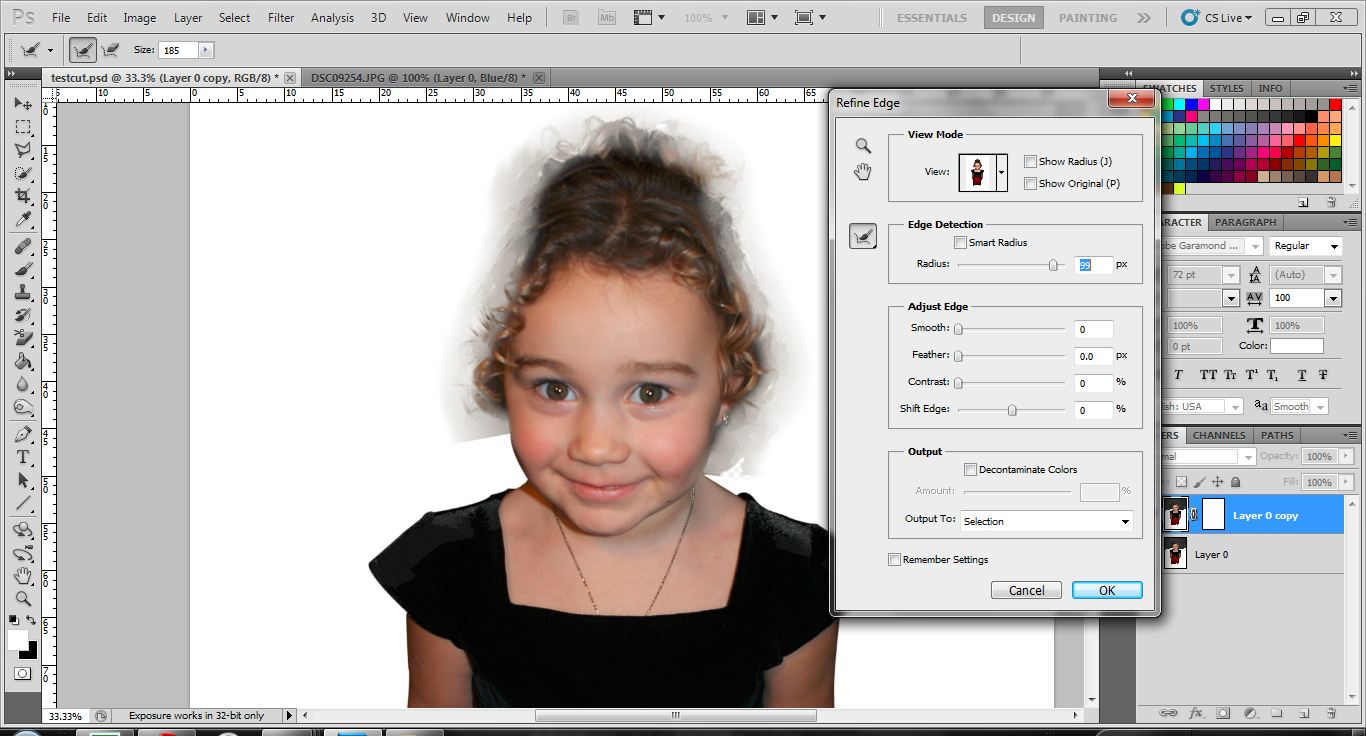Select the Eyedropper tool

pyautogui.click(x=23, y=220)
